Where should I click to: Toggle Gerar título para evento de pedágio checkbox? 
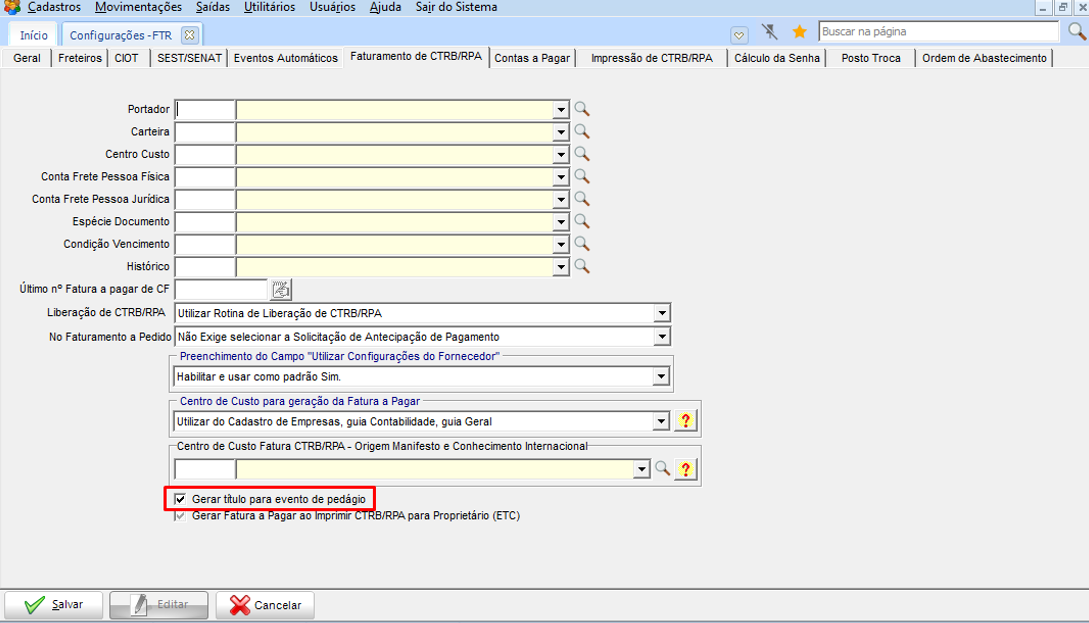[x=180, y=499]
